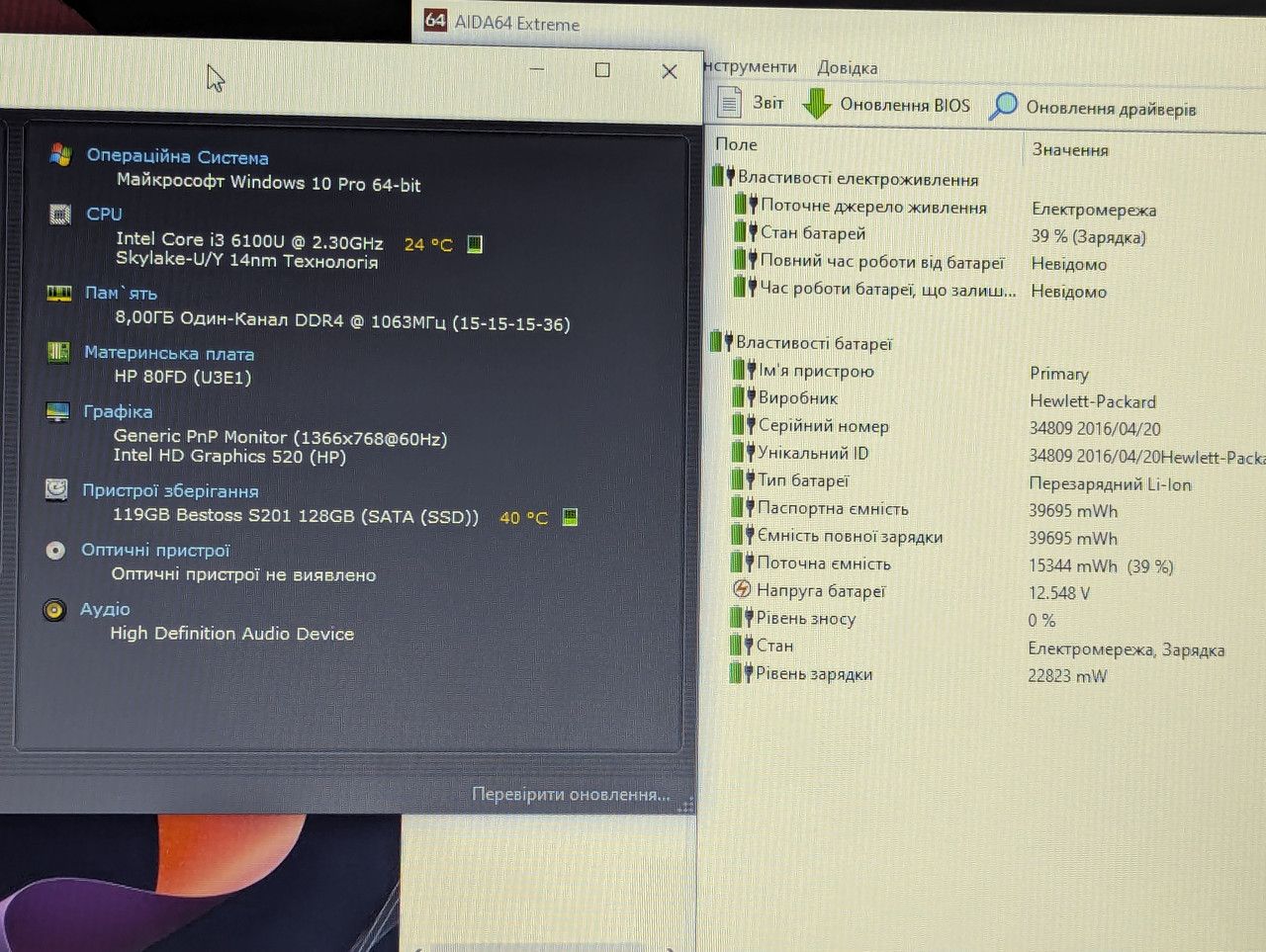Click the 12.548 V voltage value
This screenshot has width=1266, height=952.
1058,593
